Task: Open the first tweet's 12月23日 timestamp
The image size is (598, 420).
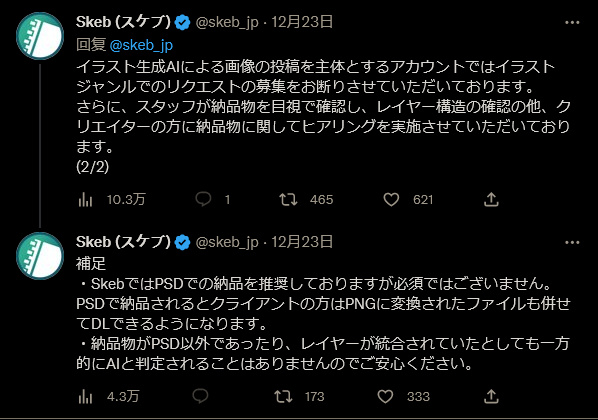Action: coord(302,22)
